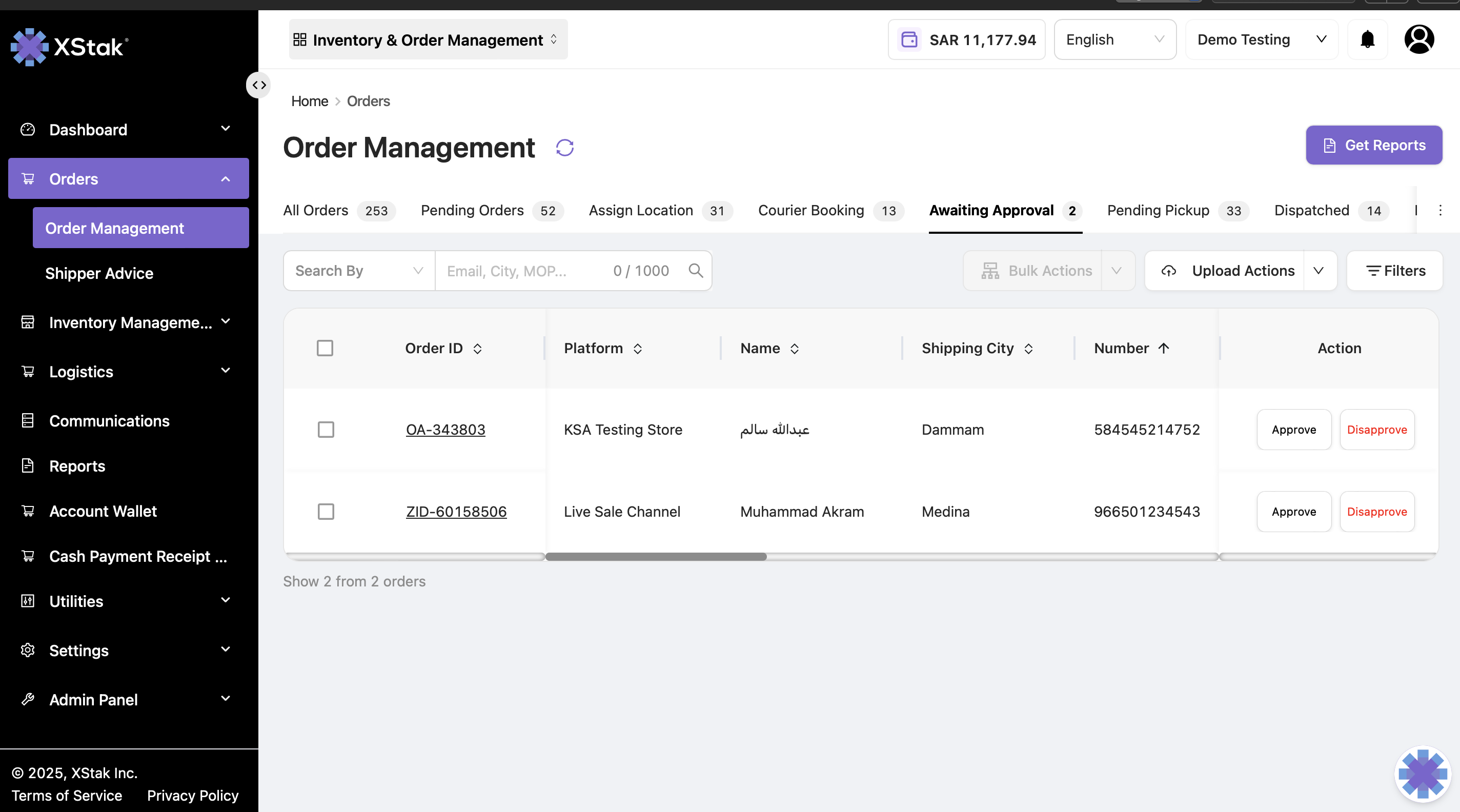Image resolution: width=1460 pixels, height=812 pixels.
Task: Open the XStak chat widget icon
Action: 1422,774
